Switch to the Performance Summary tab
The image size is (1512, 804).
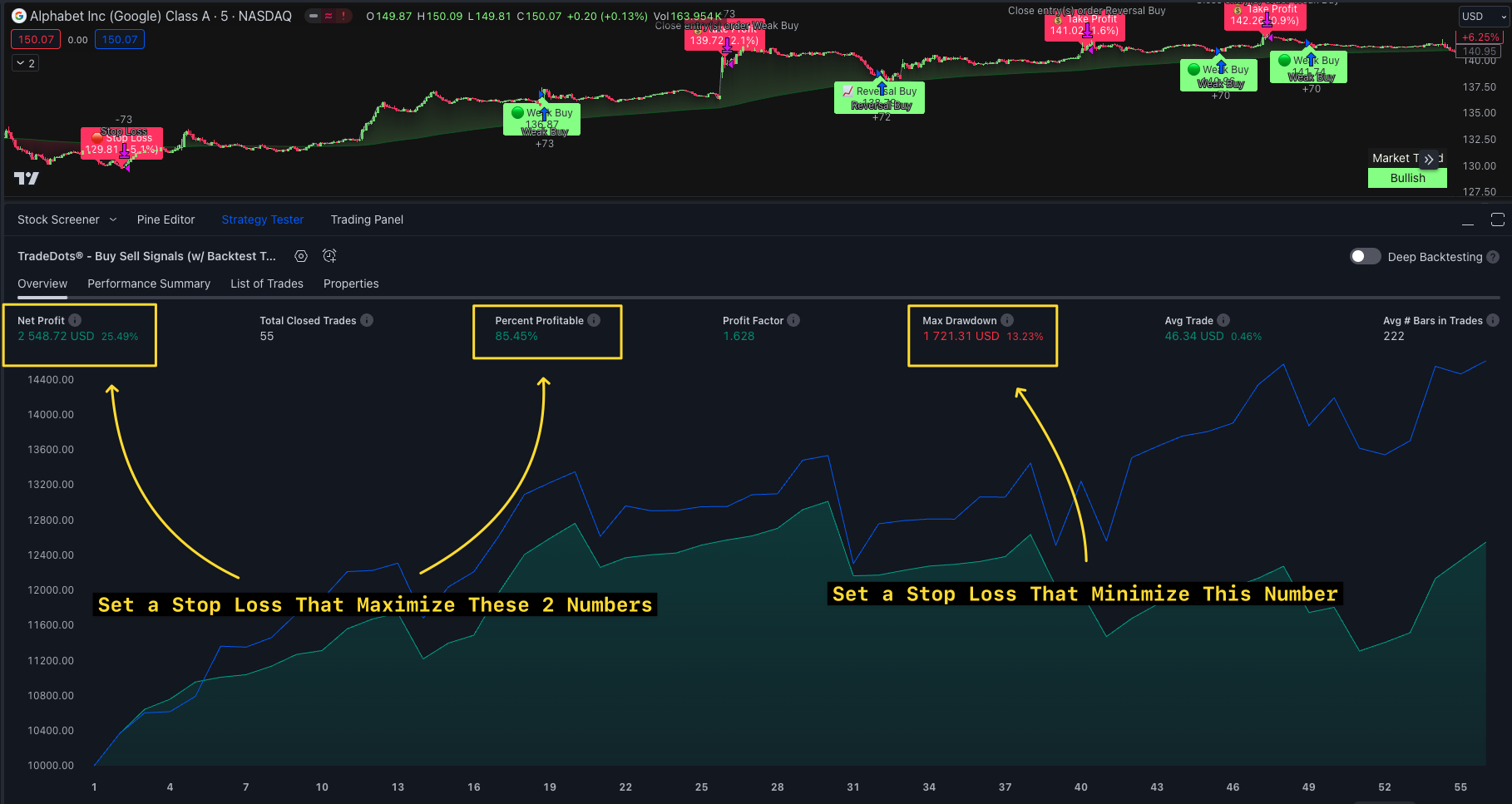pos(149,284)
